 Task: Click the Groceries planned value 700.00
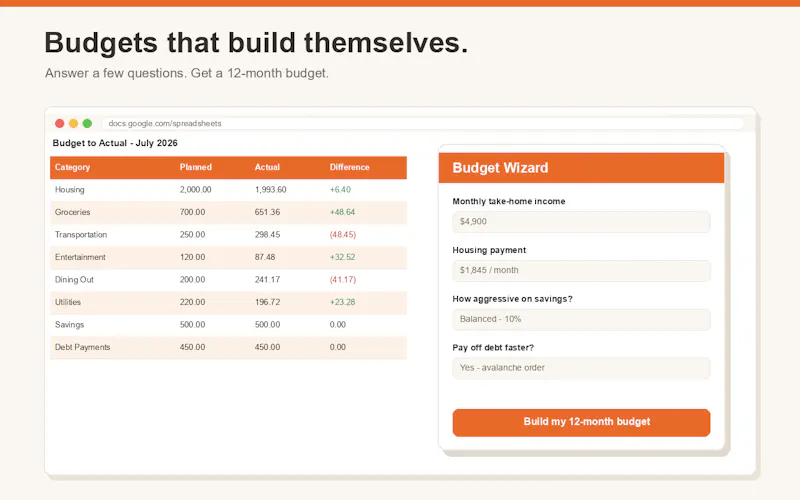coord(192,212)
